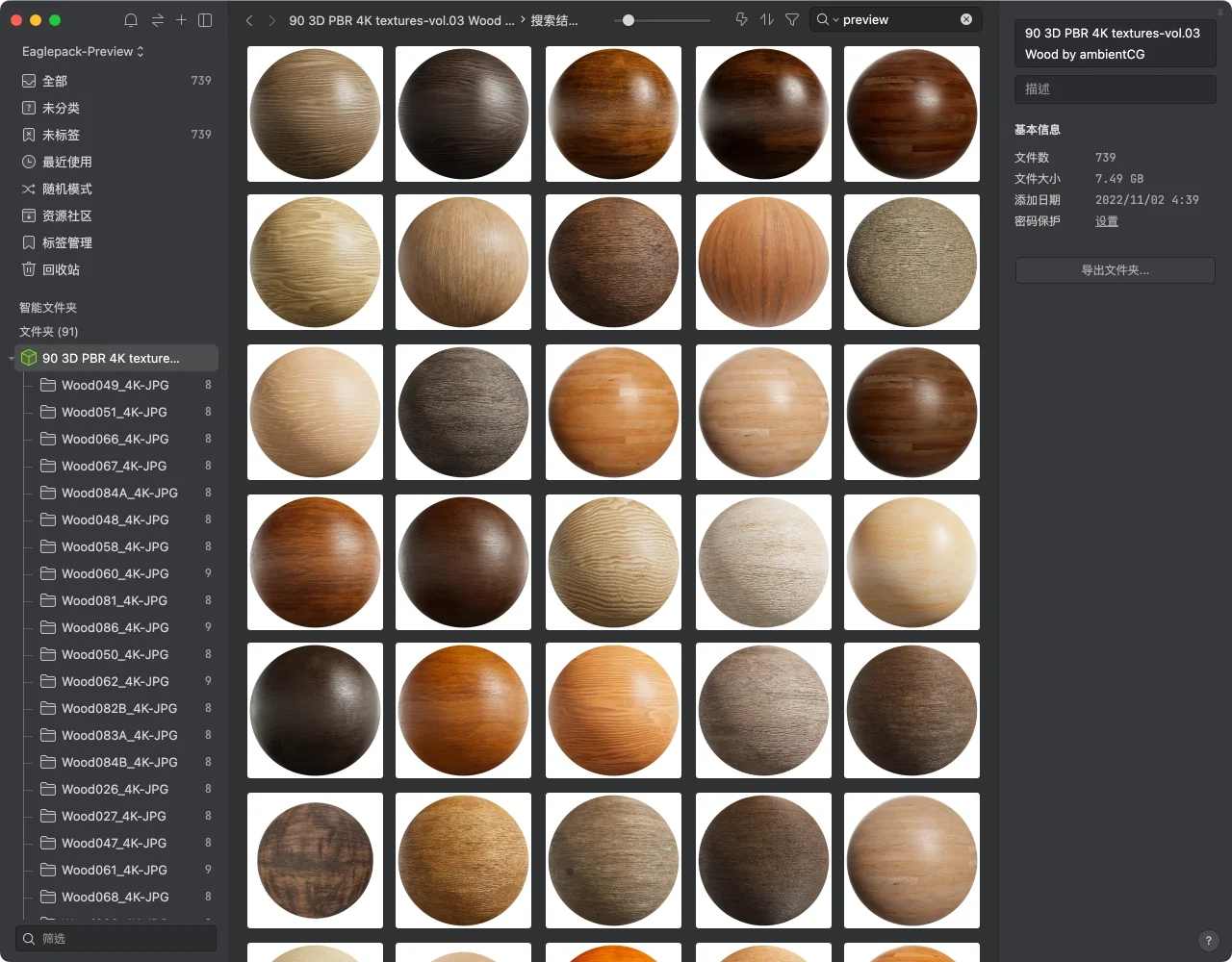Open 标签管理 in the sidebar
This screenshot has width=1232, height=962.
tap(115, 242)
